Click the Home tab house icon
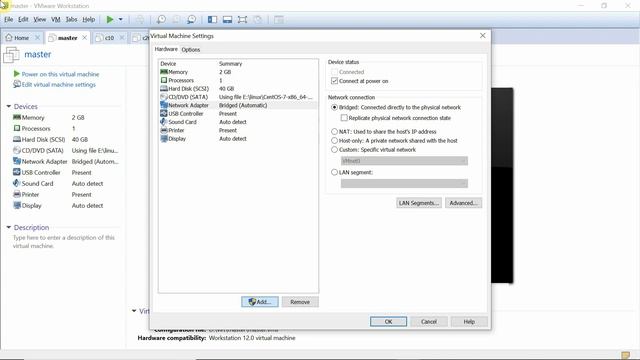The width and height of the screenshot is (640, 360). (9, 38)
